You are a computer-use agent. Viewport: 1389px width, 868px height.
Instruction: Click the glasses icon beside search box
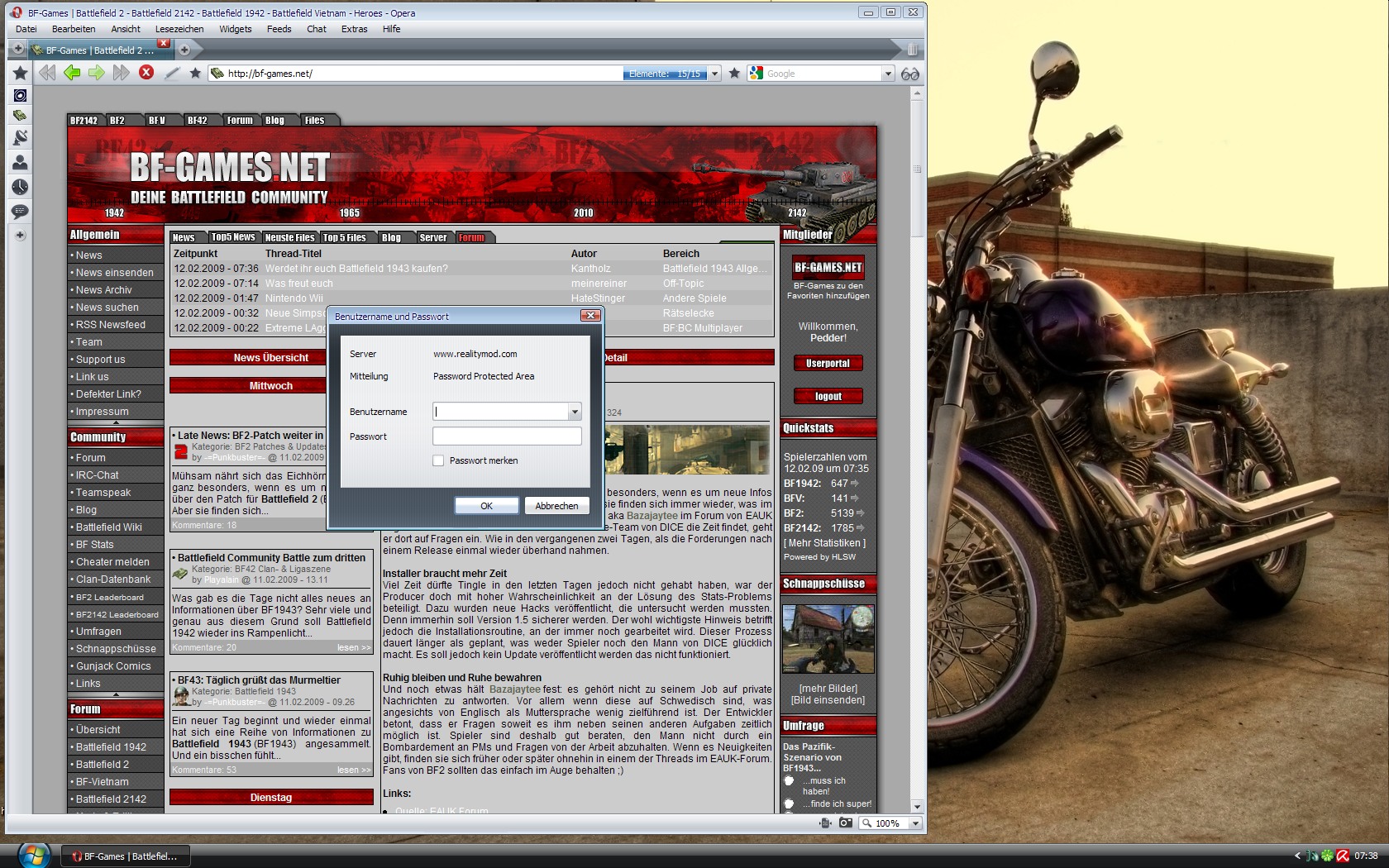pos(910,74)
